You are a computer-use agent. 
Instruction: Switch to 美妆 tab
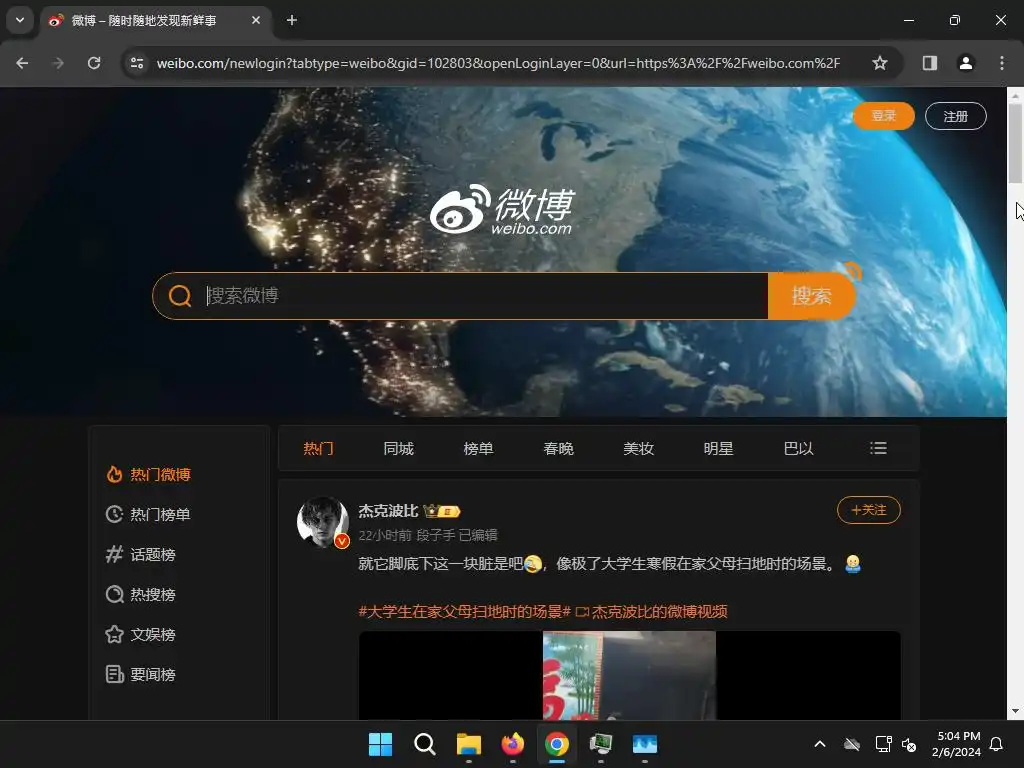click(639, 449)
